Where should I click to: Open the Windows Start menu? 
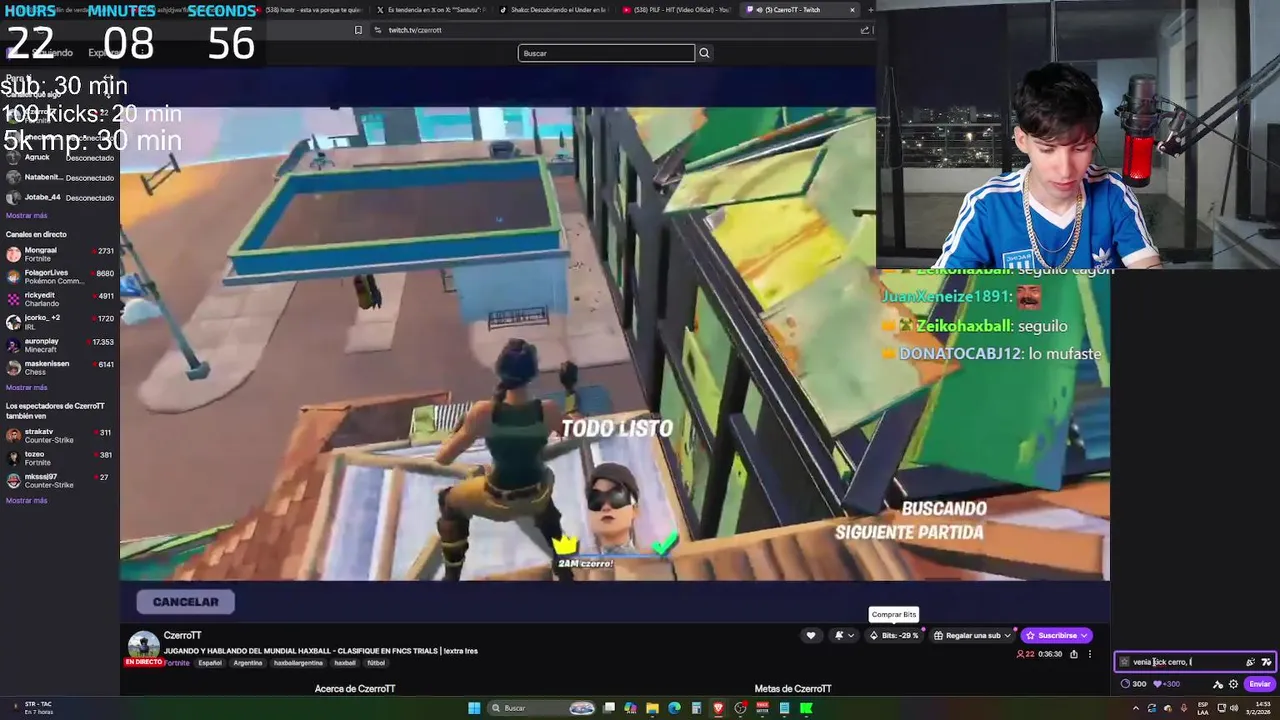(474, 708)
